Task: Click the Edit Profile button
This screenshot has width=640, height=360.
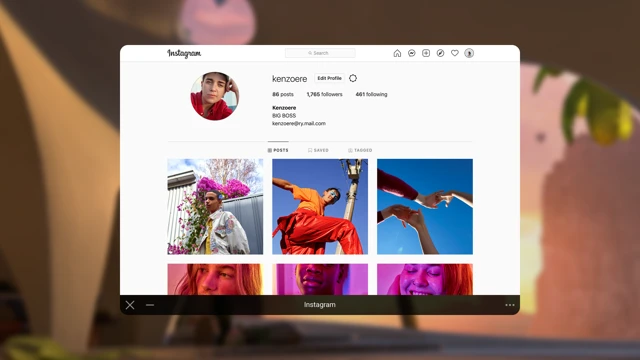Action: pos(329,78)
